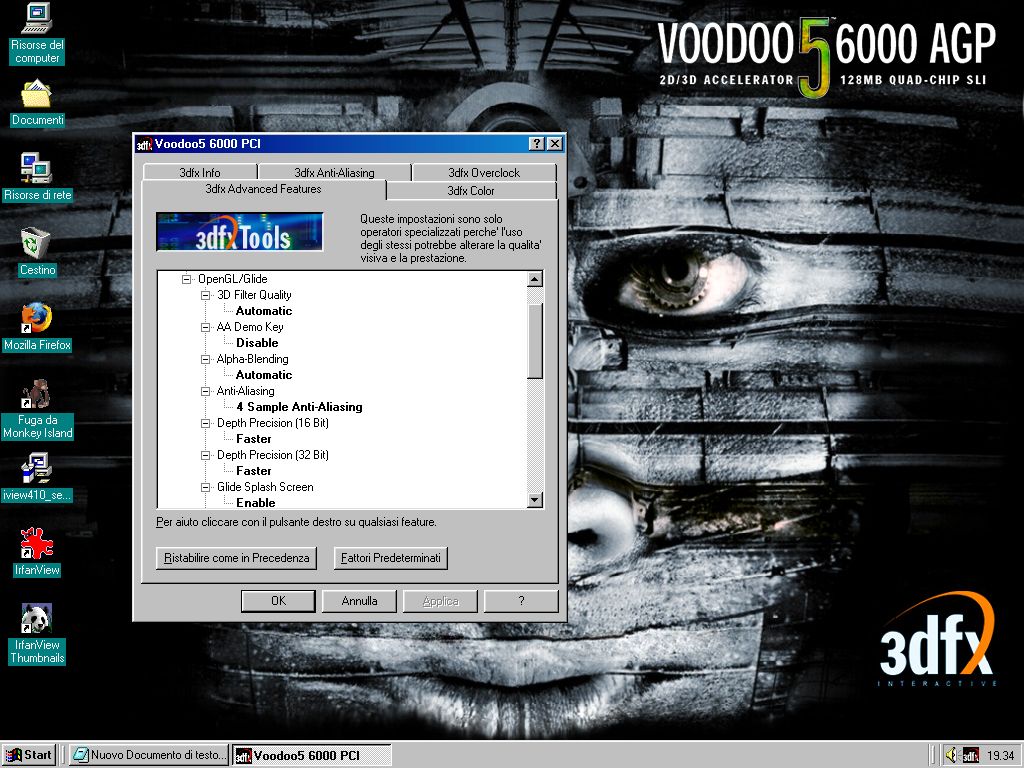Select the AA Demo Key label

(x=250, y=327)
